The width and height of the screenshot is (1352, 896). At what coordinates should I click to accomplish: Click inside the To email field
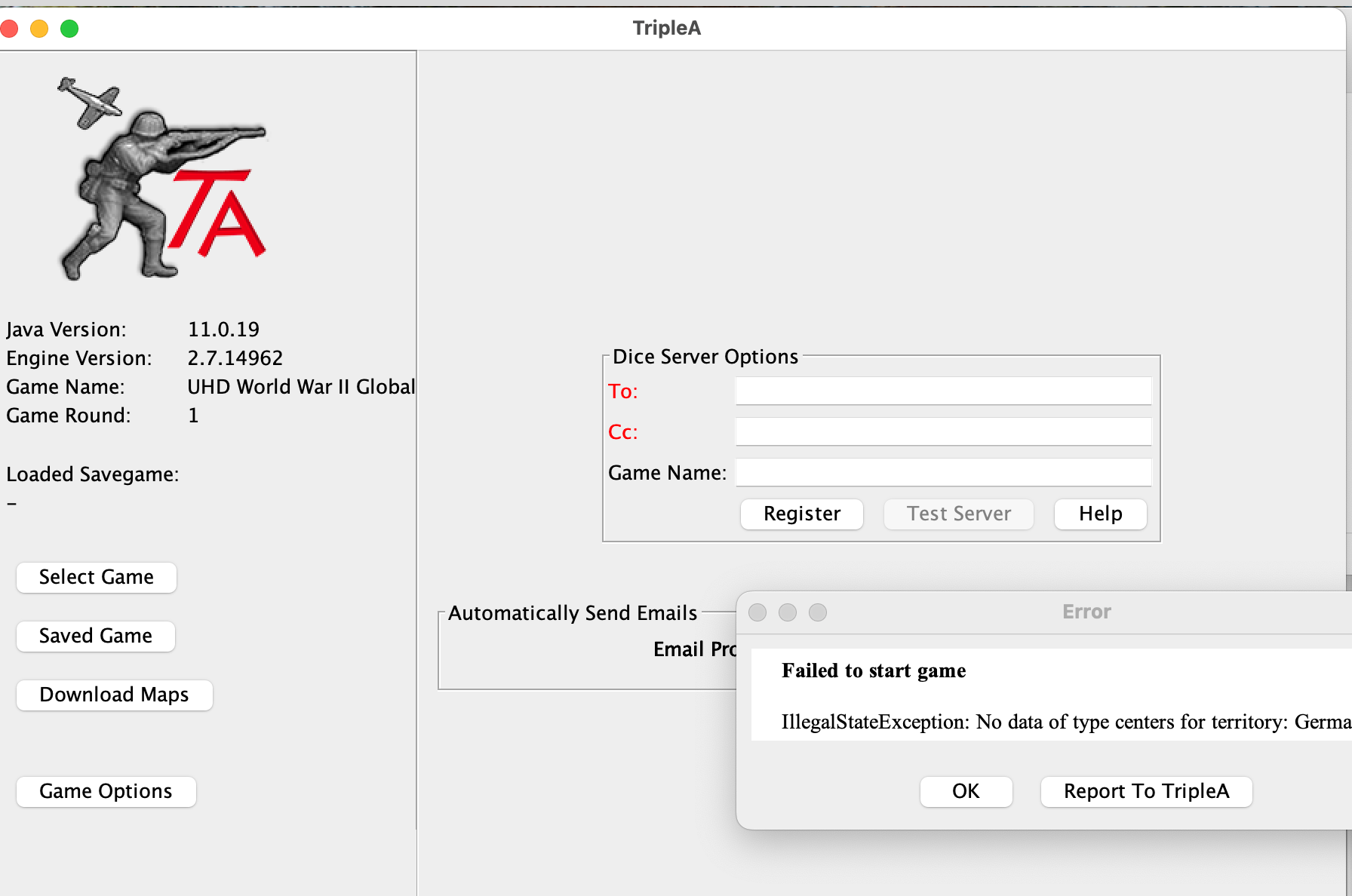[x=942, y=391]
